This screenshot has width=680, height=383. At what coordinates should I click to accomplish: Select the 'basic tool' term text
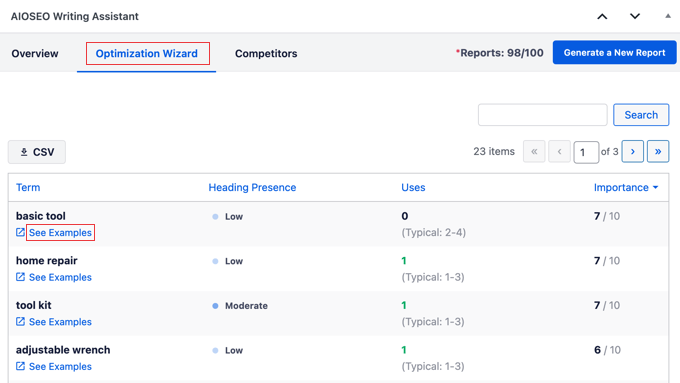(41, 216)
